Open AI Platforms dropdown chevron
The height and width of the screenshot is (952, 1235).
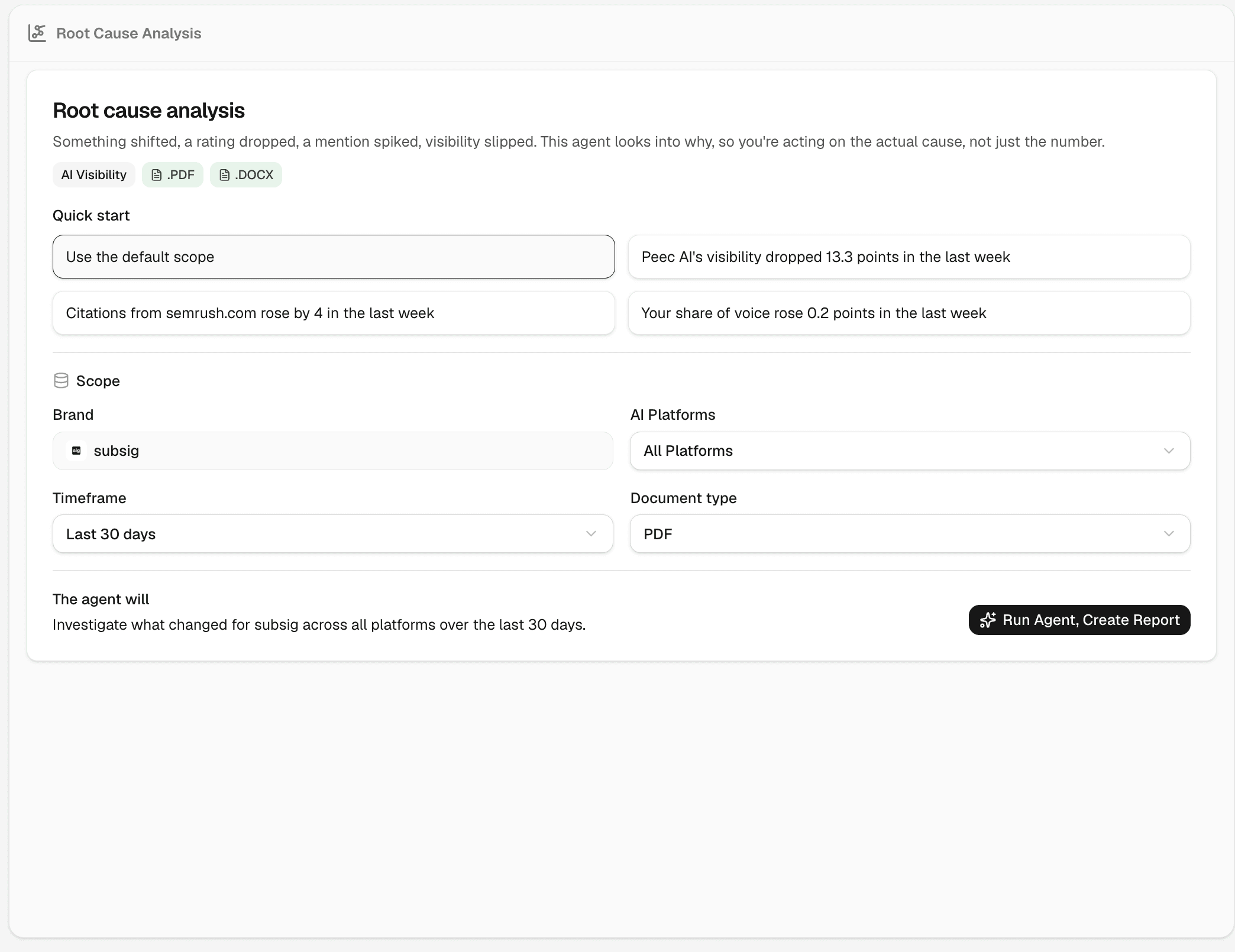(x=1169, y=451)
